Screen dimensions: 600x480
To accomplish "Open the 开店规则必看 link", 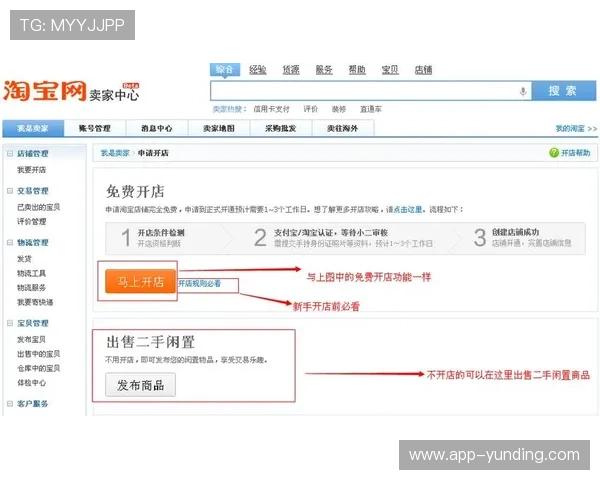I will pos(199,284).
